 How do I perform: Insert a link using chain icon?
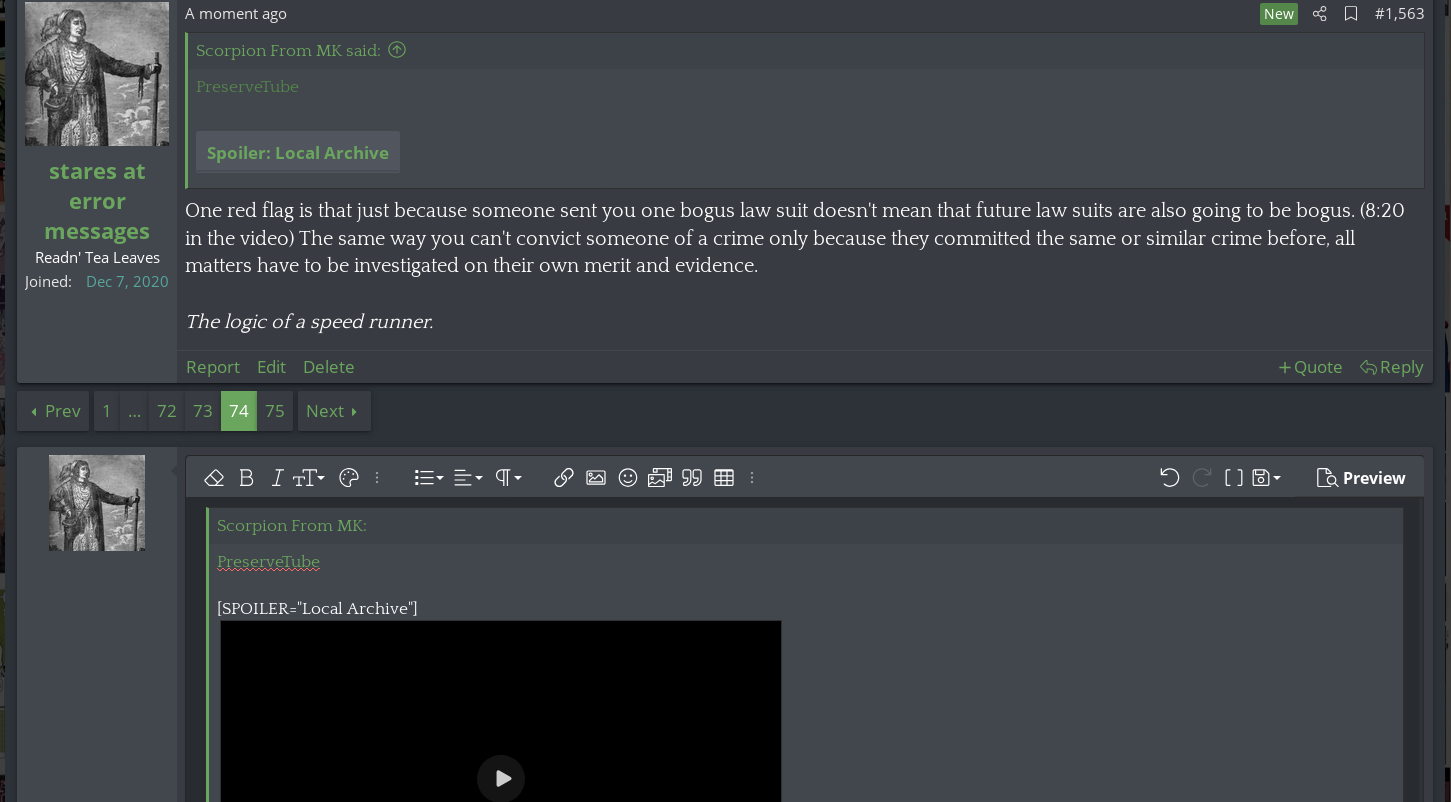(x=563, y=478)
